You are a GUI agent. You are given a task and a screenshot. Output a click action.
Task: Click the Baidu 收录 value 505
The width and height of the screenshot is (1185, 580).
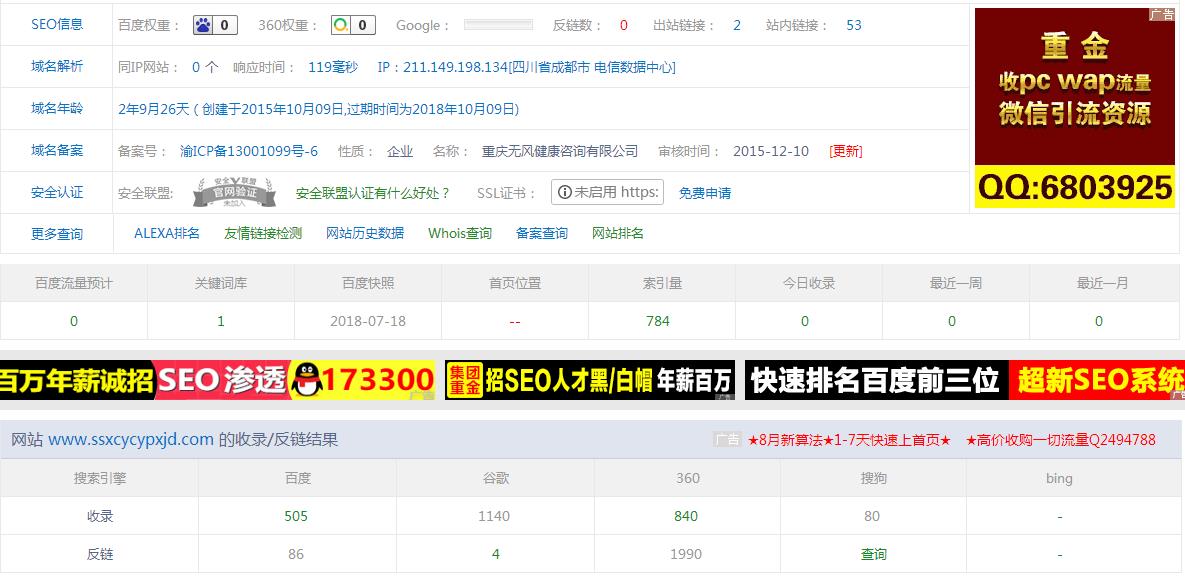click(x=296, y=516)
